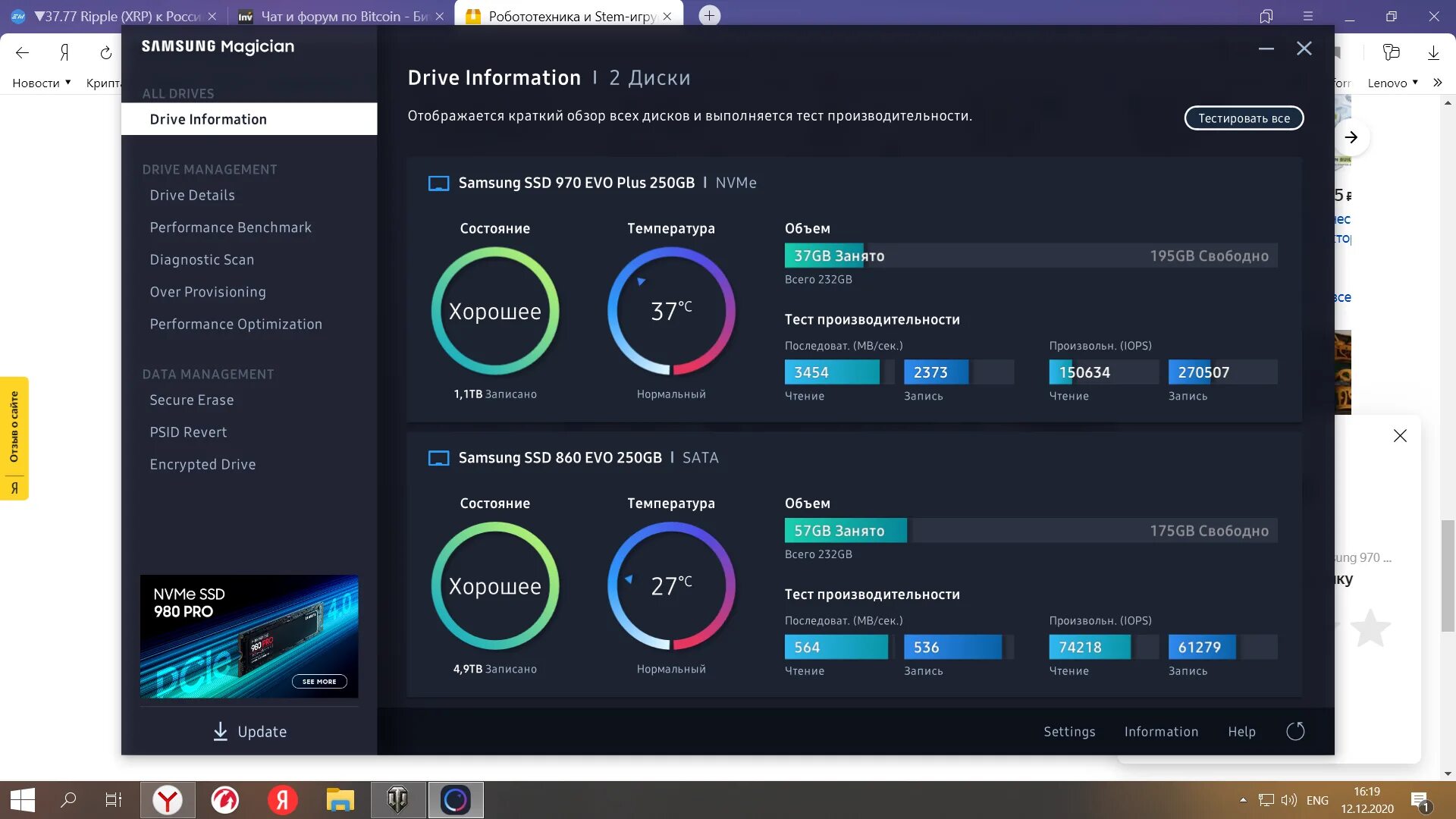Image resolution: width=1456 pixels, height=819 pixels.
Task: Click the drive icon next to Samsung SSD 970 EVO Plus
Action: [x=438, y=182]
